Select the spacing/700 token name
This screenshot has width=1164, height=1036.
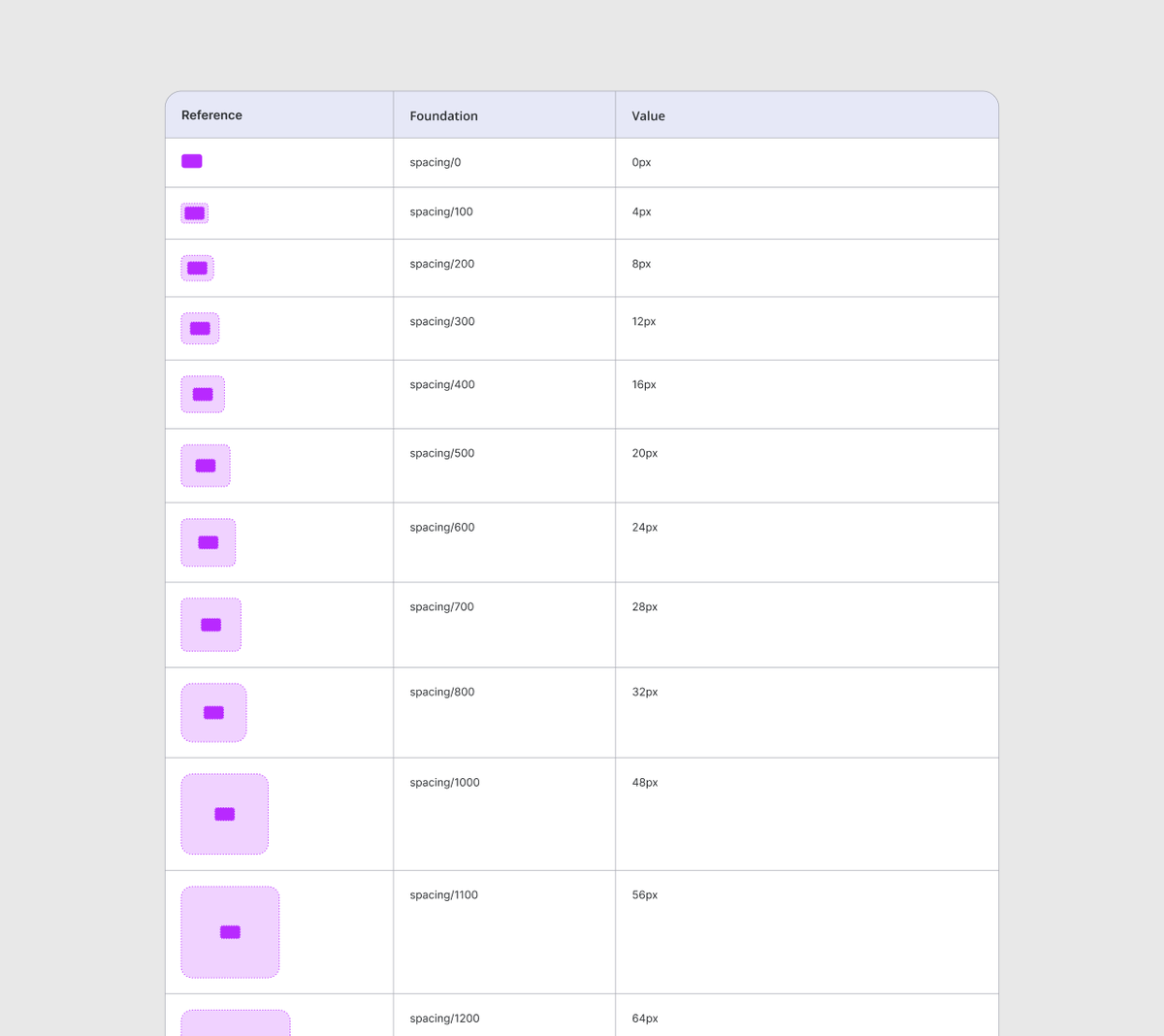pos(442,607)
